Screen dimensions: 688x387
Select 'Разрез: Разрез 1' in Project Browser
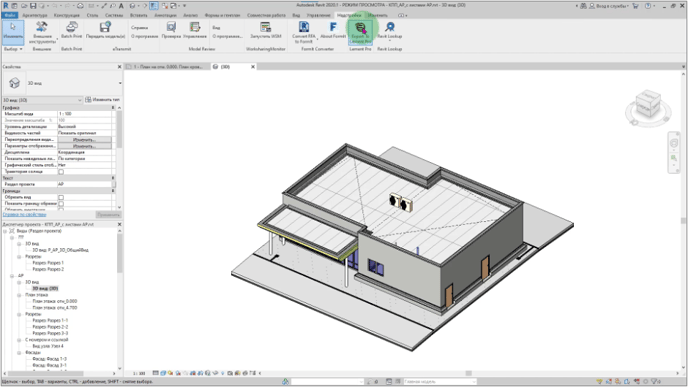(x=48, y=263)
